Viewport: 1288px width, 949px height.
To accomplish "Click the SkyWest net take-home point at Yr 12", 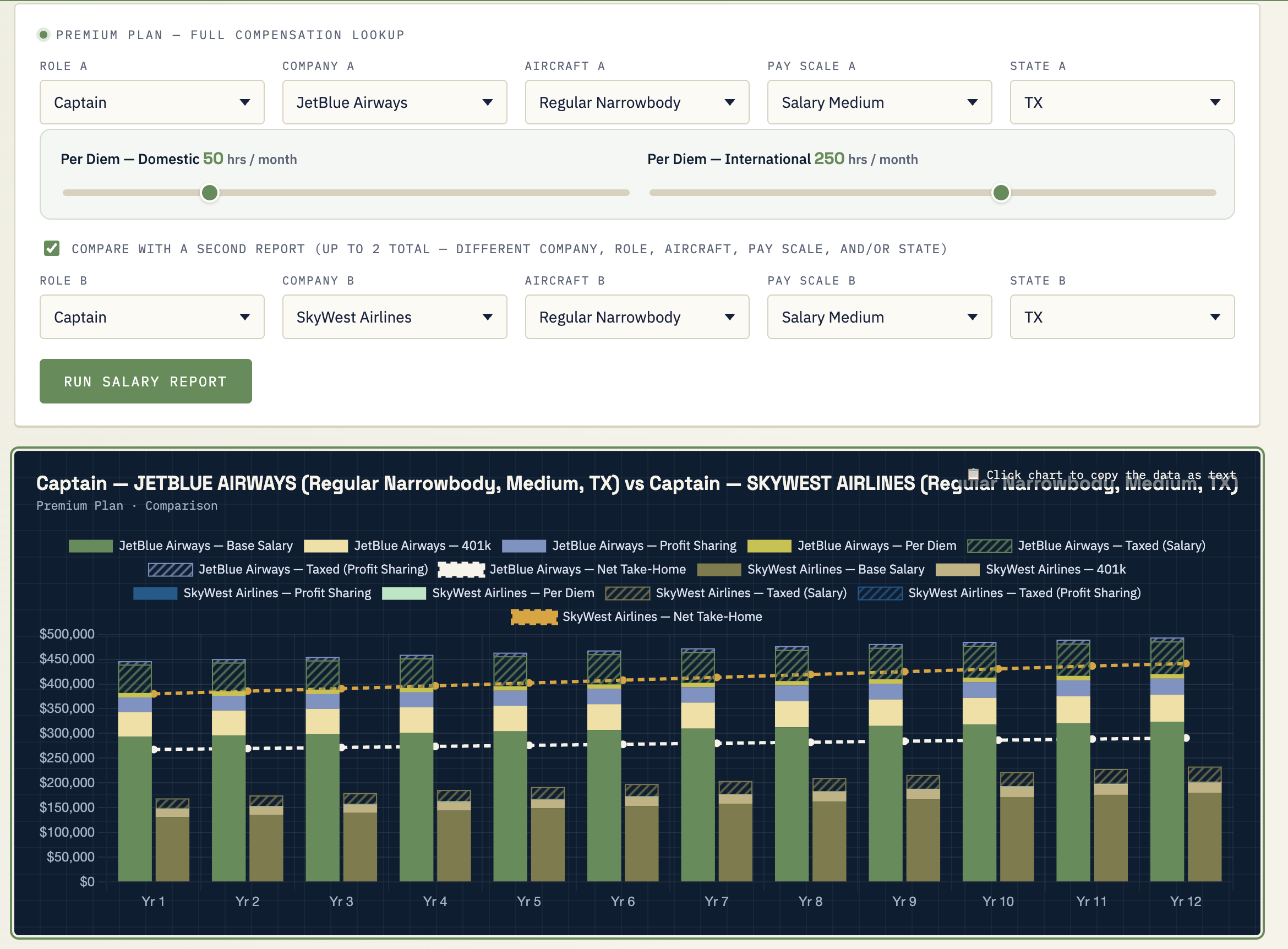I will coord(1186,663).
